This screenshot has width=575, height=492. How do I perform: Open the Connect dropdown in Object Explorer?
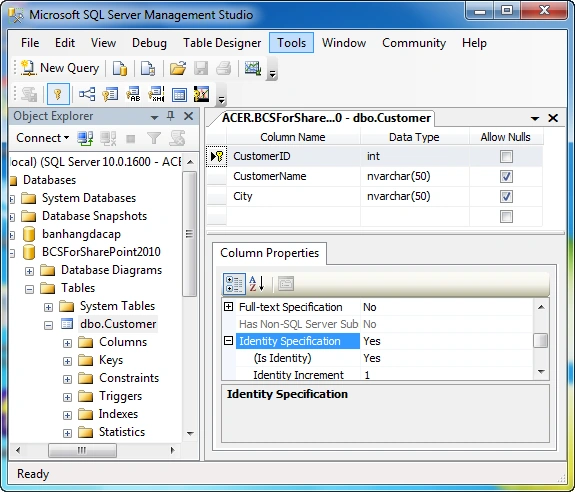(43, 138)
